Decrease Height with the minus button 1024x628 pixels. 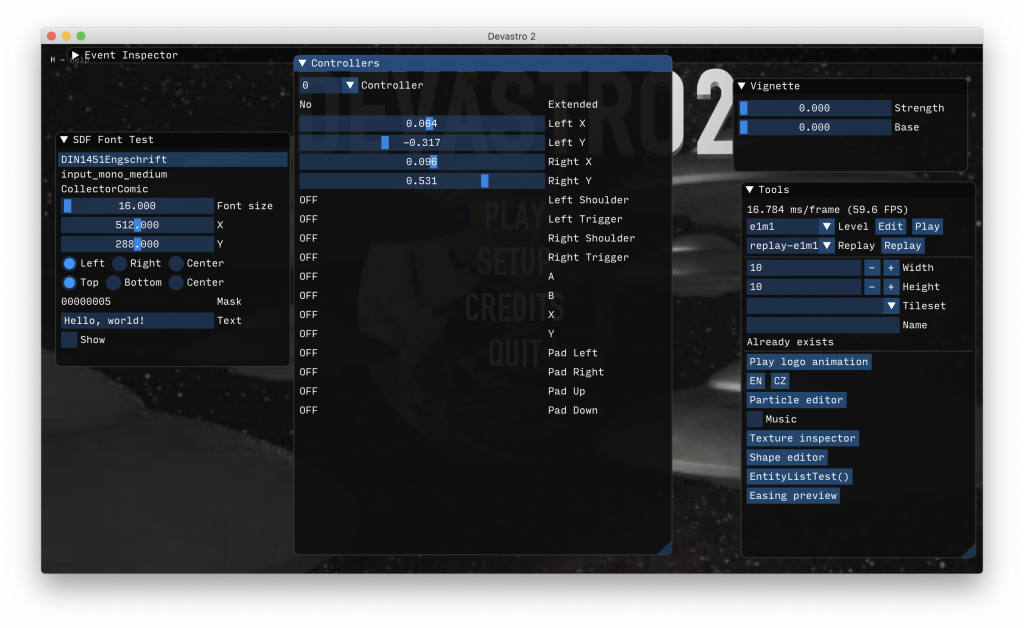[x=872, y=287]
